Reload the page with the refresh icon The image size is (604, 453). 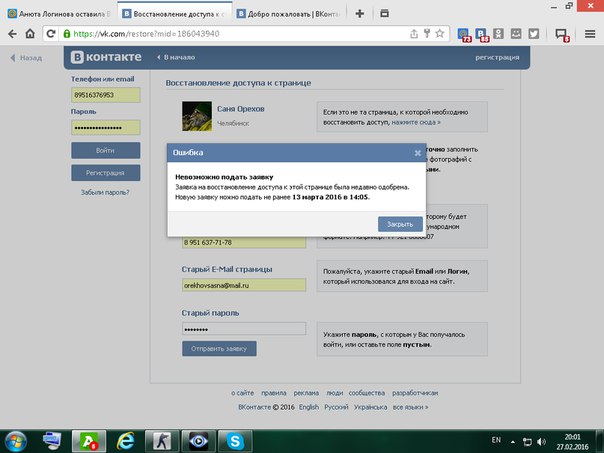(51, 34)
